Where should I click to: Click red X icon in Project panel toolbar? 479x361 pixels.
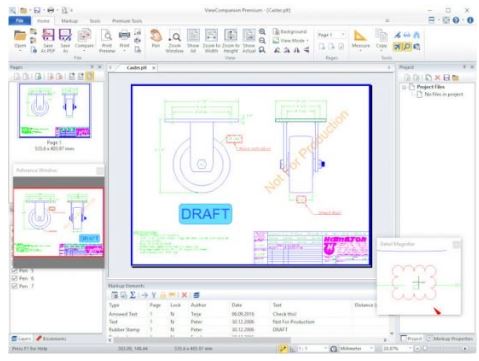pyautogui.click(x=438, y=77)
